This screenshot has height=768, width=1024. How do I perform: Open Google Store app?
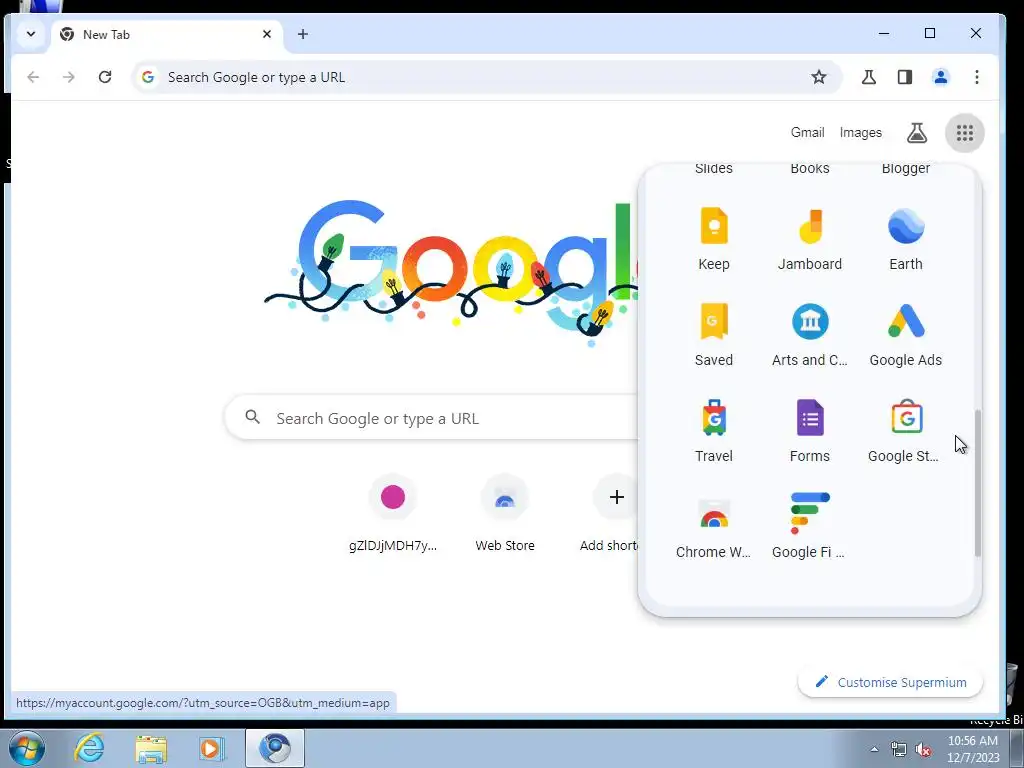pyautogui.click(x=906, y=431)
